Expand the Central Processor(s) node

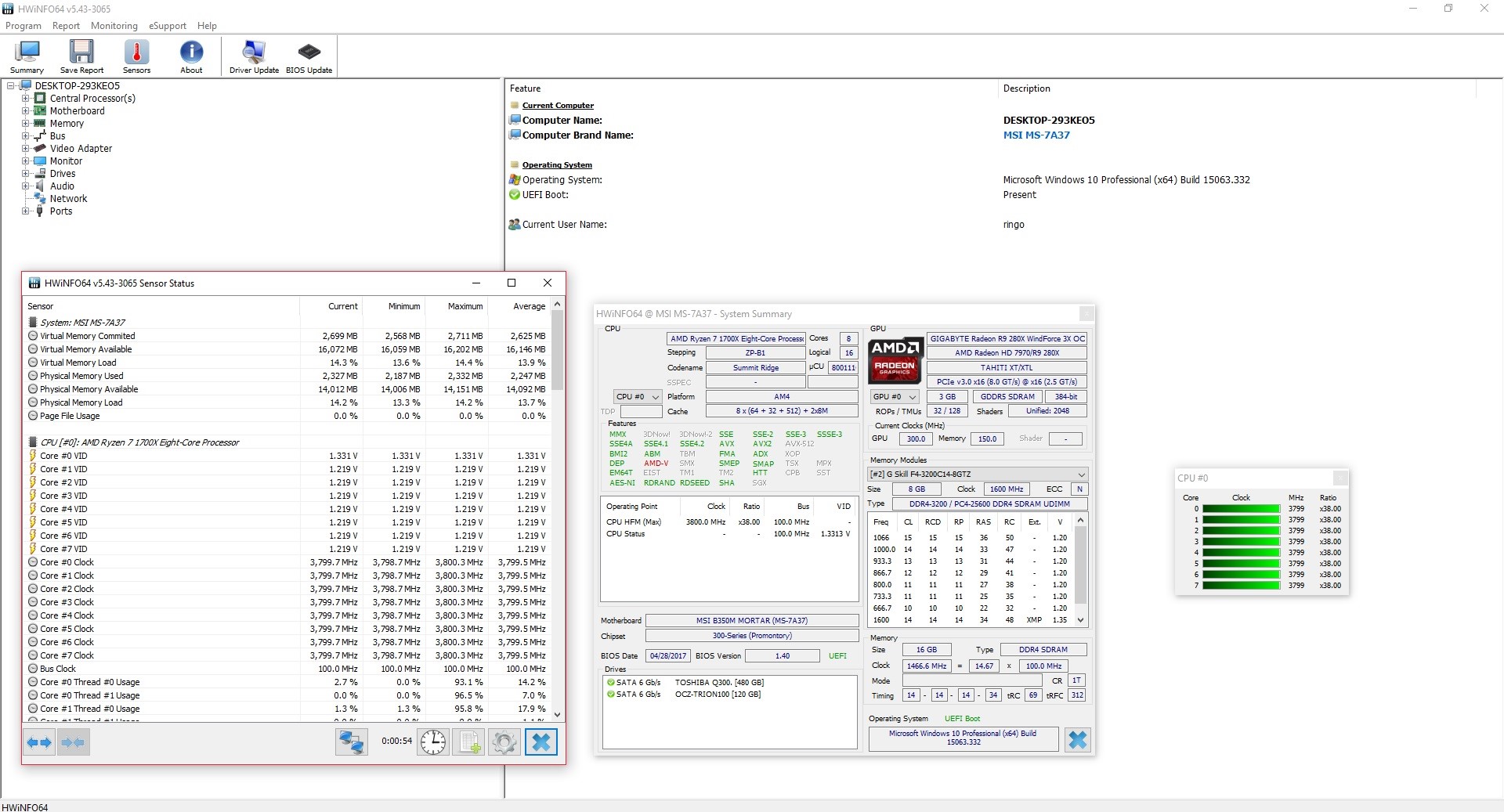click(26, 99)
